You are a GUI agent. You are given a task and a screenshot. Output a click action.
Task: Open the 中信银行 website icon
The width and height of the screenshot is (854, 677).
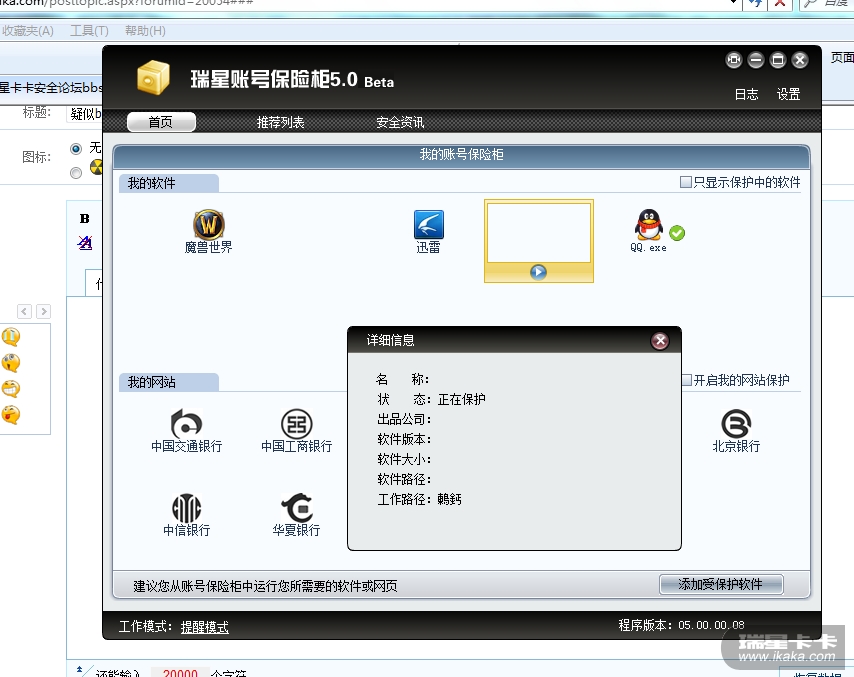[187, 515]
